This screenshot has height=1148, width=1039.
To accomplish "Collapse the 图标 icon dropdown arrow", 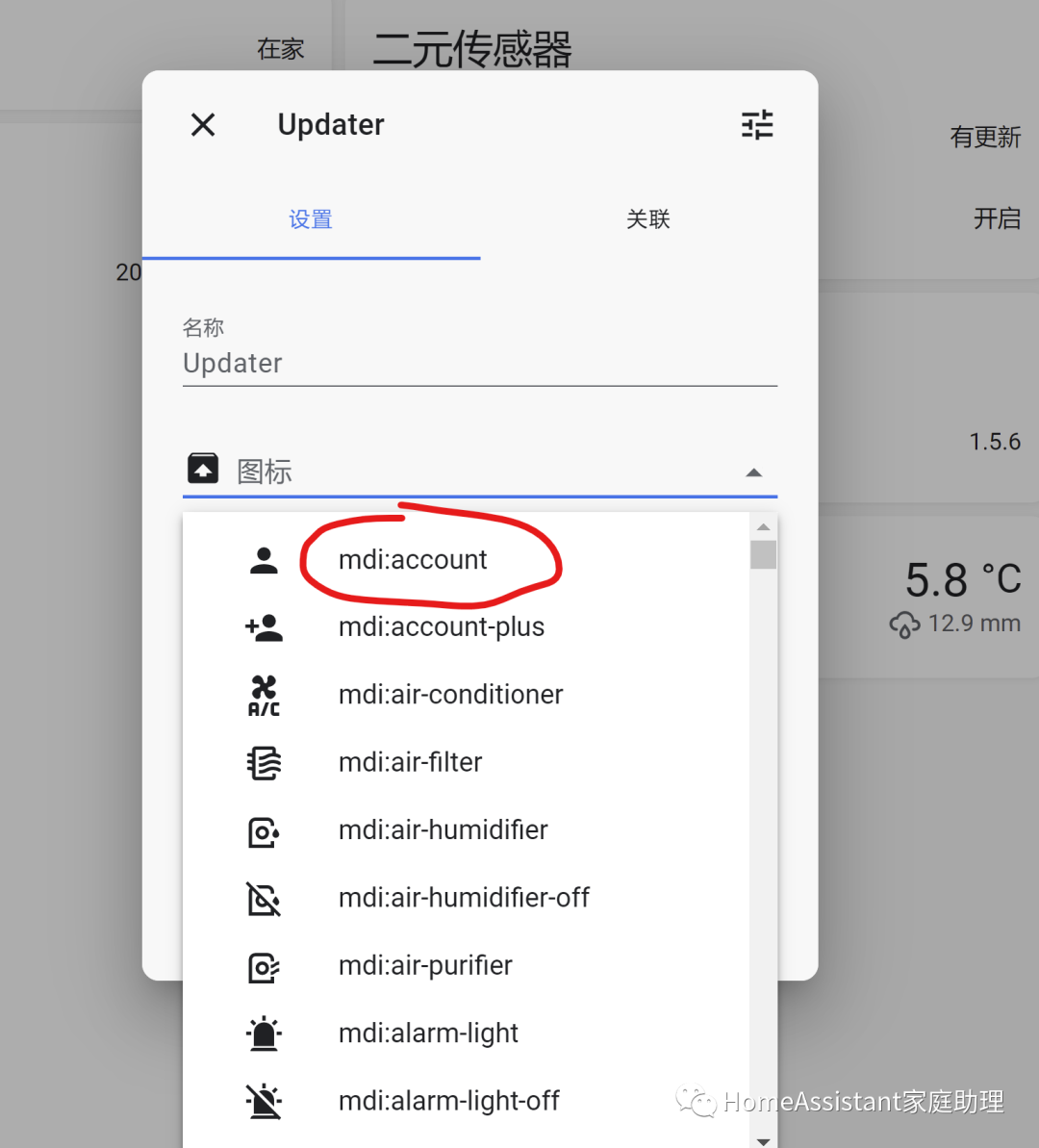I will (753, 473).
